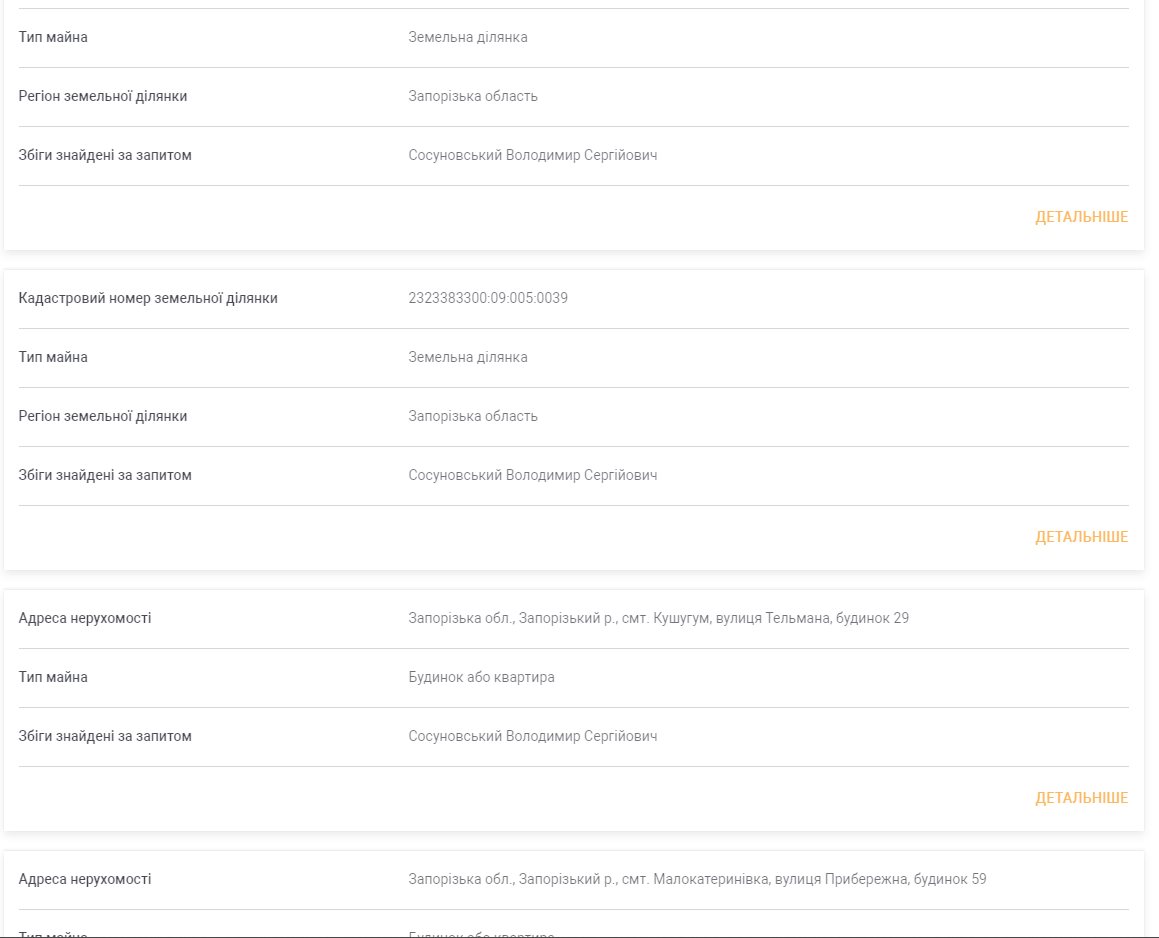This screenshot has height=938, width=1159.
Task: Click cadastral number 2323383300:09:005:0039
Action: point(488,298)
